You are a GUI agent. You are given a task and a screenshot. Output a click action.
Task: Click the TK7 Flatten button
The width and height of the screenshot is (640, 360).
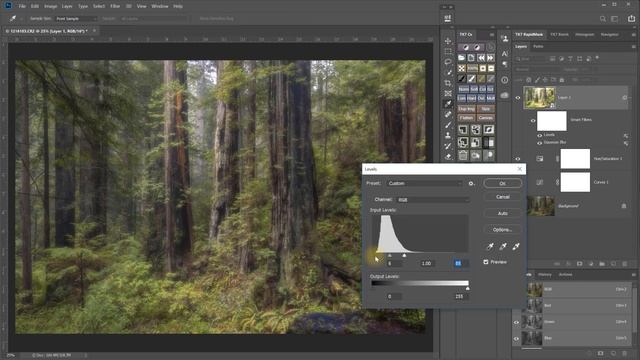point(467,118)
